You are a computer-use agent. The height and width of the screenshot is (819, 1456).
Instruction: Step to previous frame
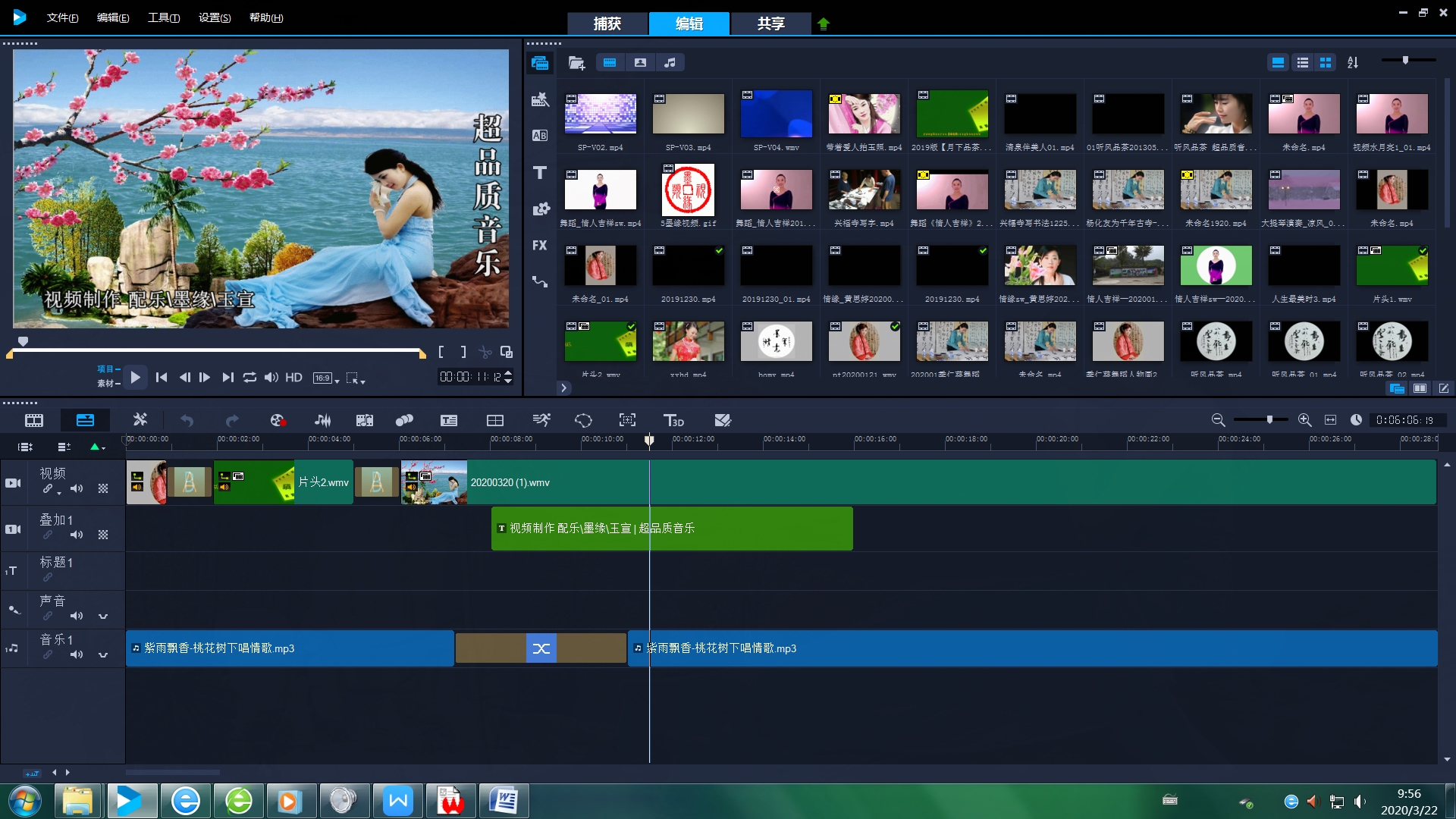click(184, 378)
